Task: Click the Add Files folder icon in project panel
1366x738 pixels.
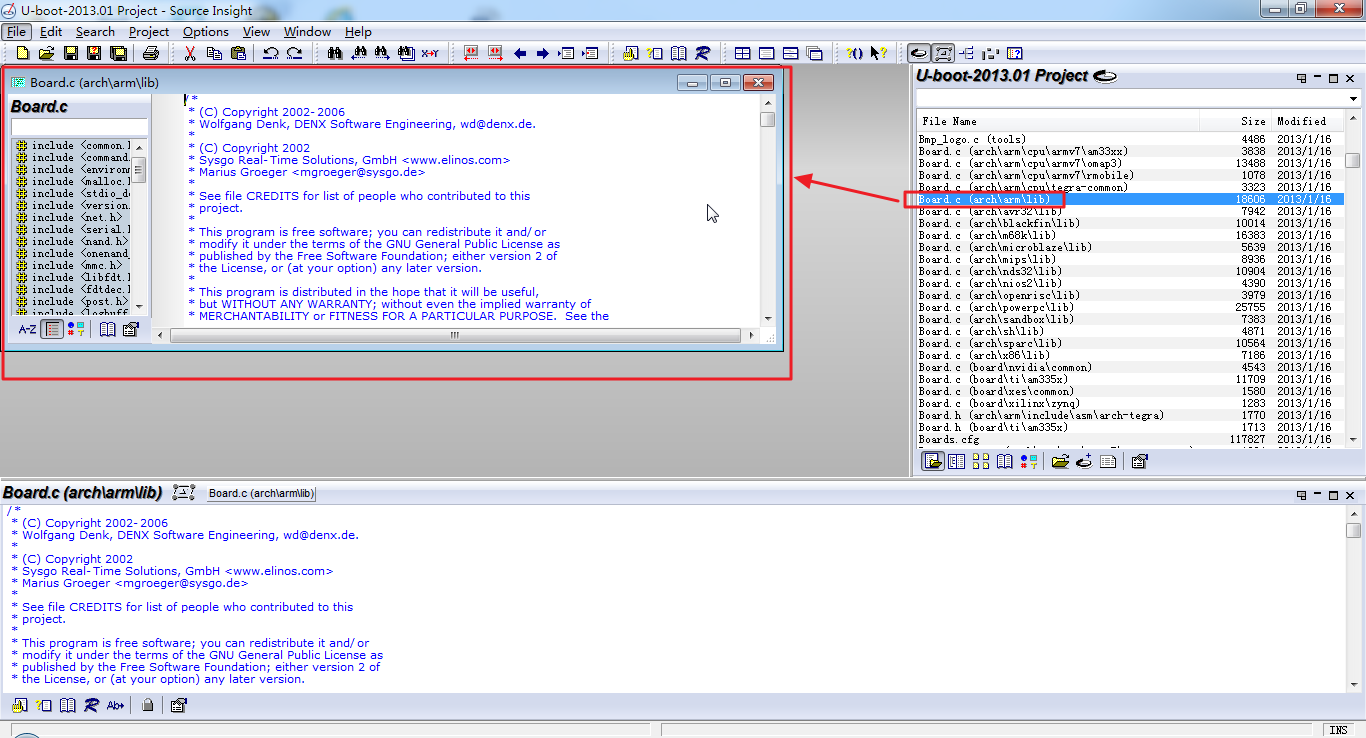Action: pos(1060,461)
